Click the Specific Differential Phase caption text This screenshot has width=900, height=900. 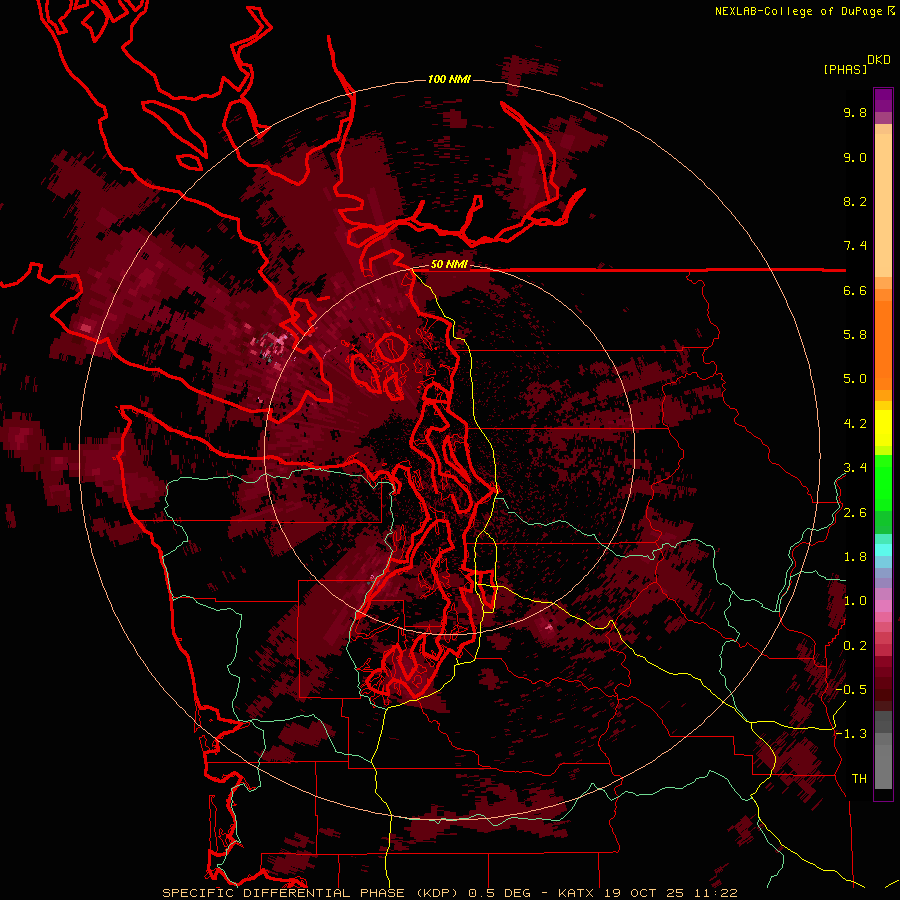pos(449,893)
